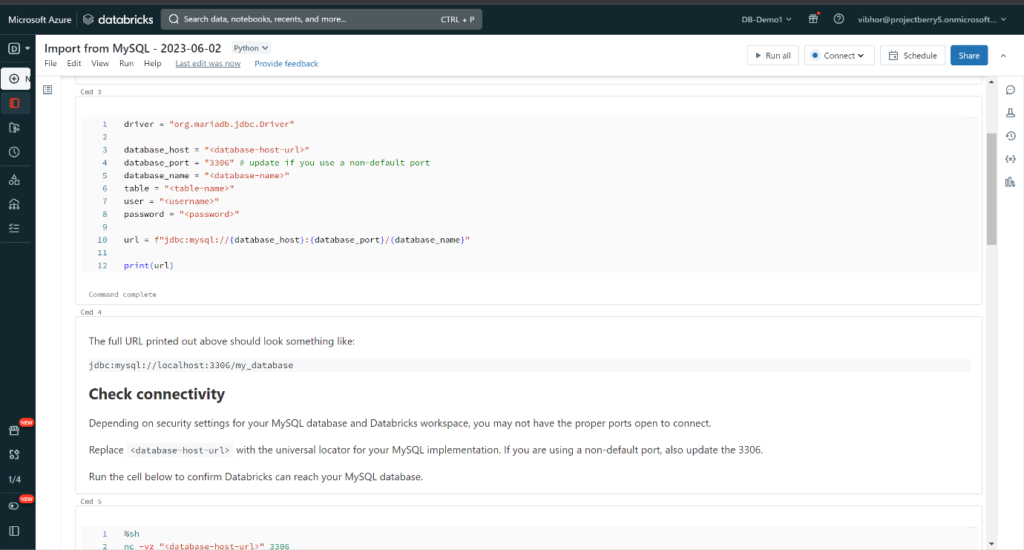Click the Last edit was now link

208,63
